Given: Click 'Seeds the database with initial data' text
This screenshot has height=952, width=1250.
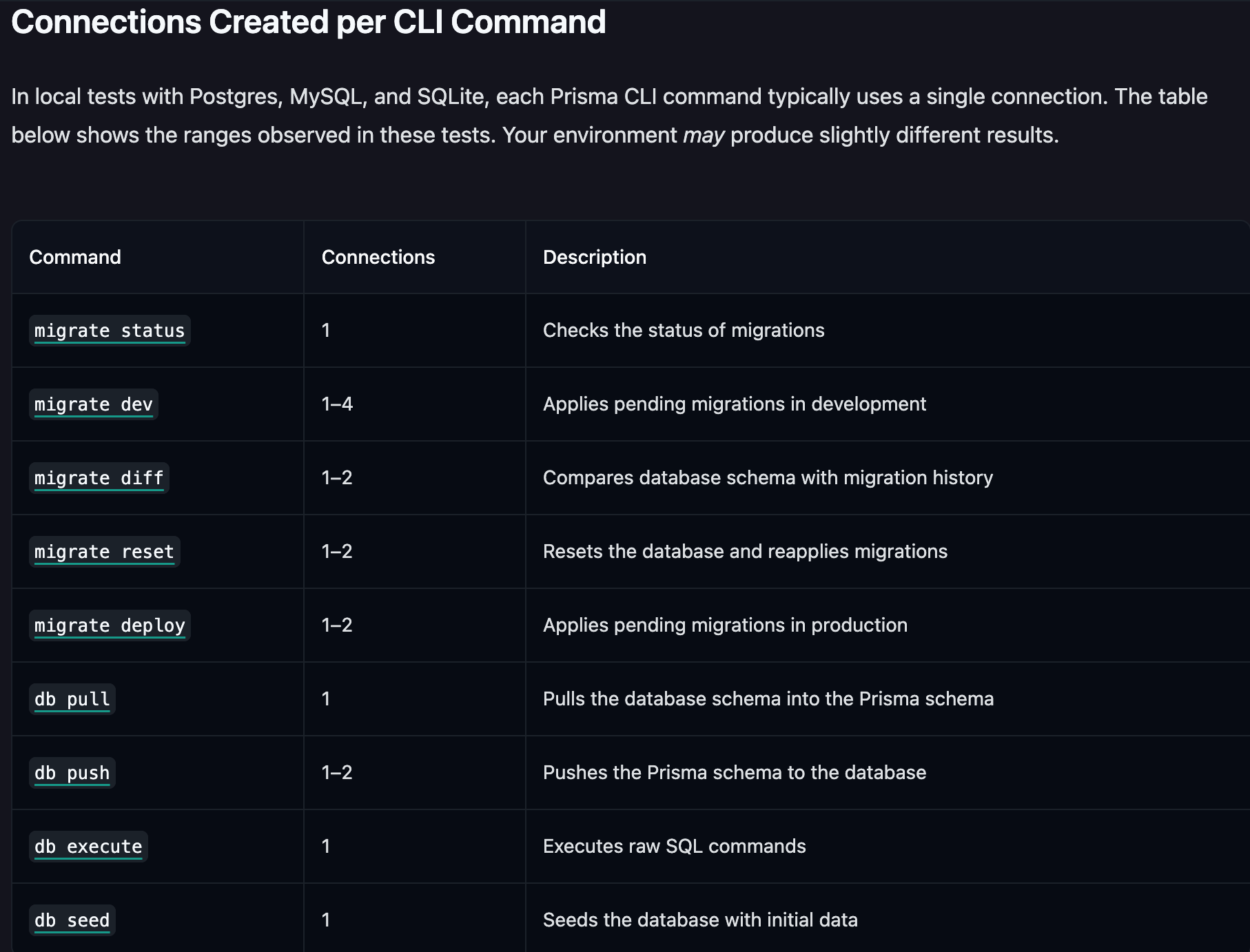Looking at the screenshot, I should point(700,920).
